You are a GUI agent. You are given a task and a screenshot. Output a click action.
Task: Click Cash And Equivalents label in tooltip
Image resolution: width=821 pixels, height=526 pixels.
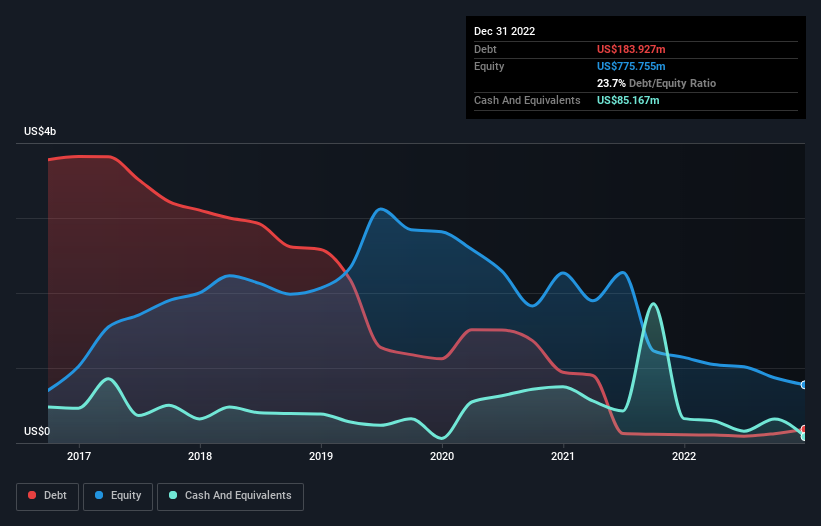point(527,100)
